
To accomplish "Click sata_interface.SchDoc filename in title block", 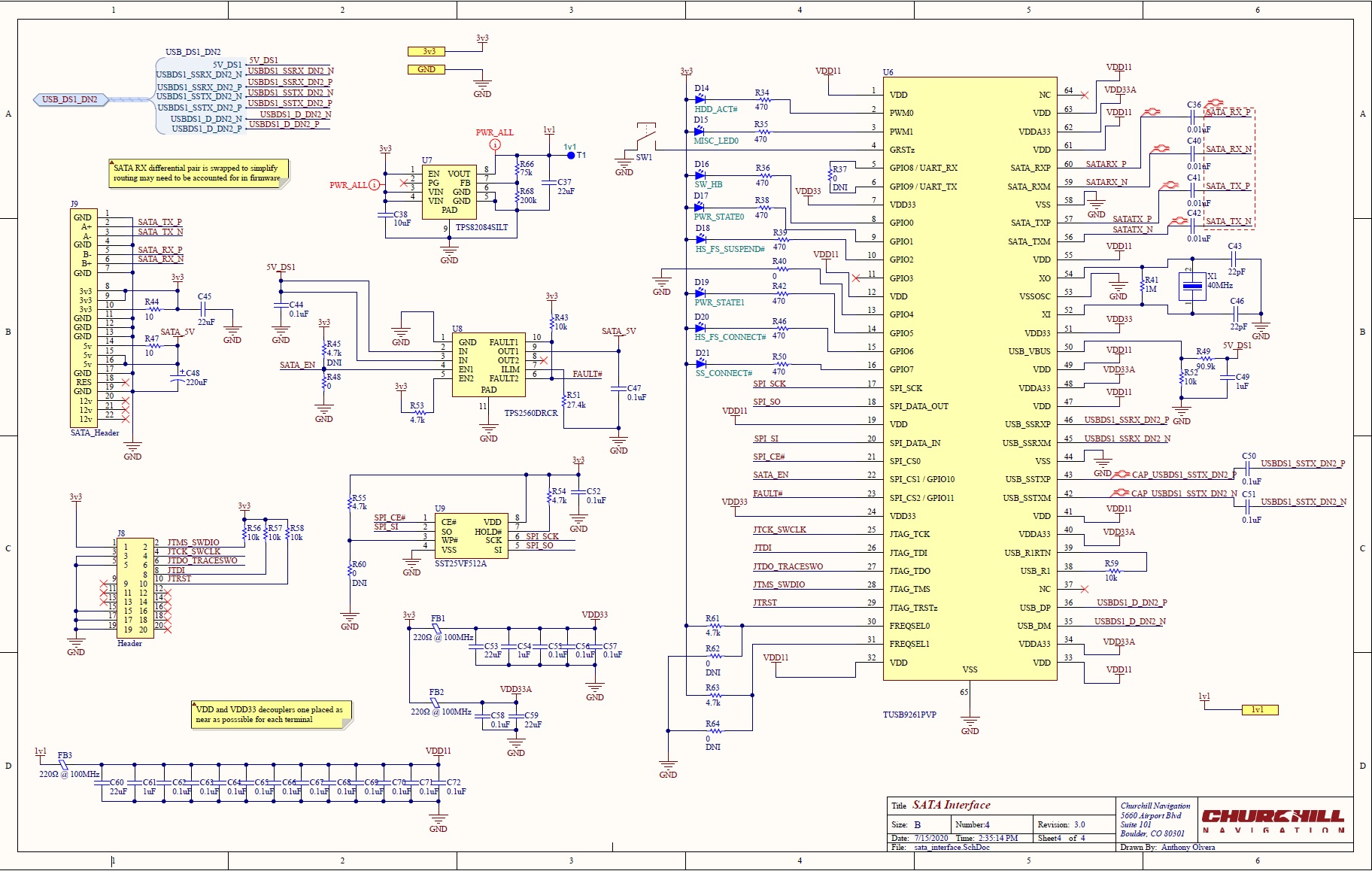I will 952,847.
